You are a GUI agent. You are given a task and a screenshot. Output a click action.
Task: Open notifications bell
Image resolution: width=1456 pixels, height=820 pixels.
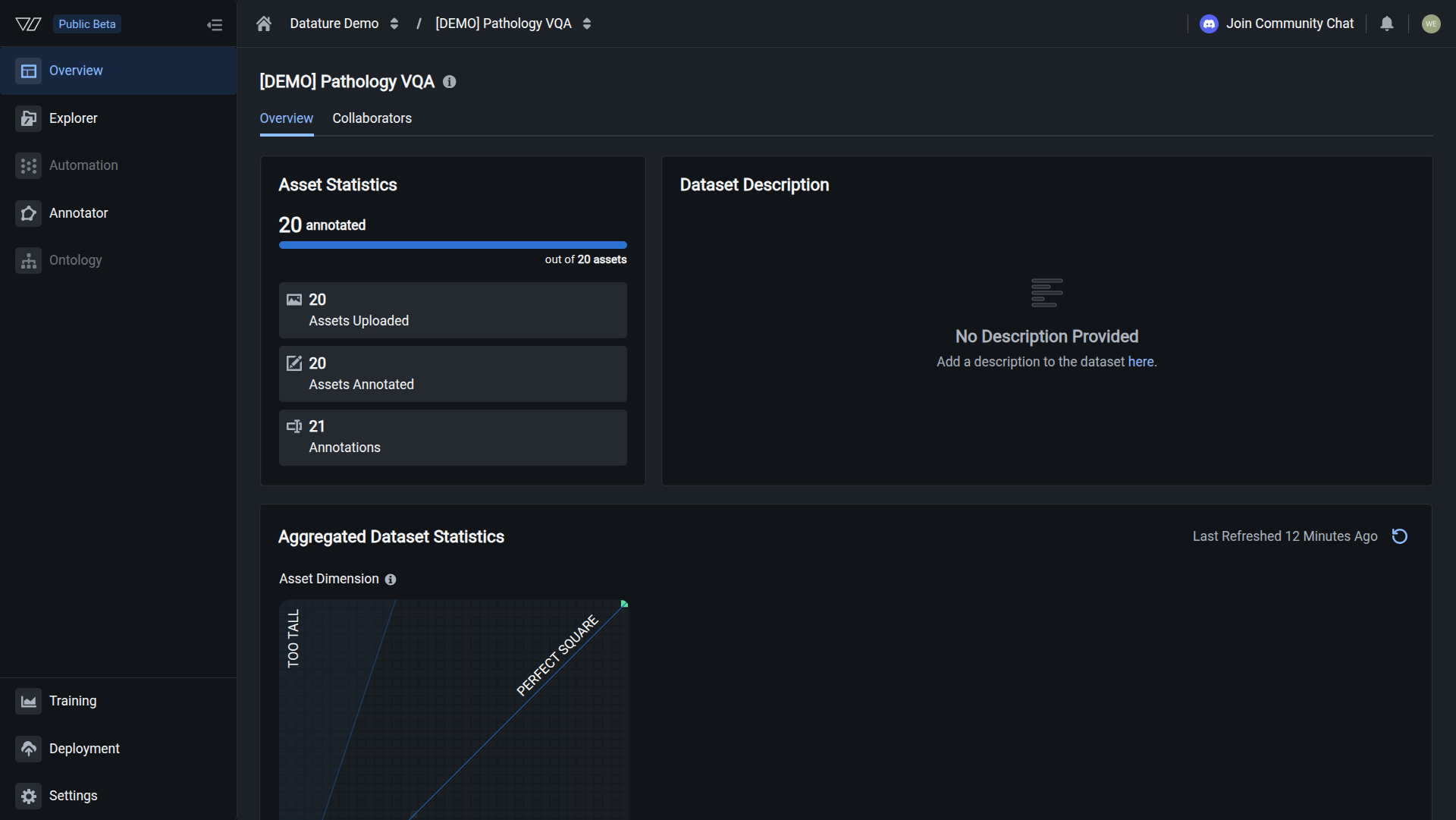(x=1387, y=24)
